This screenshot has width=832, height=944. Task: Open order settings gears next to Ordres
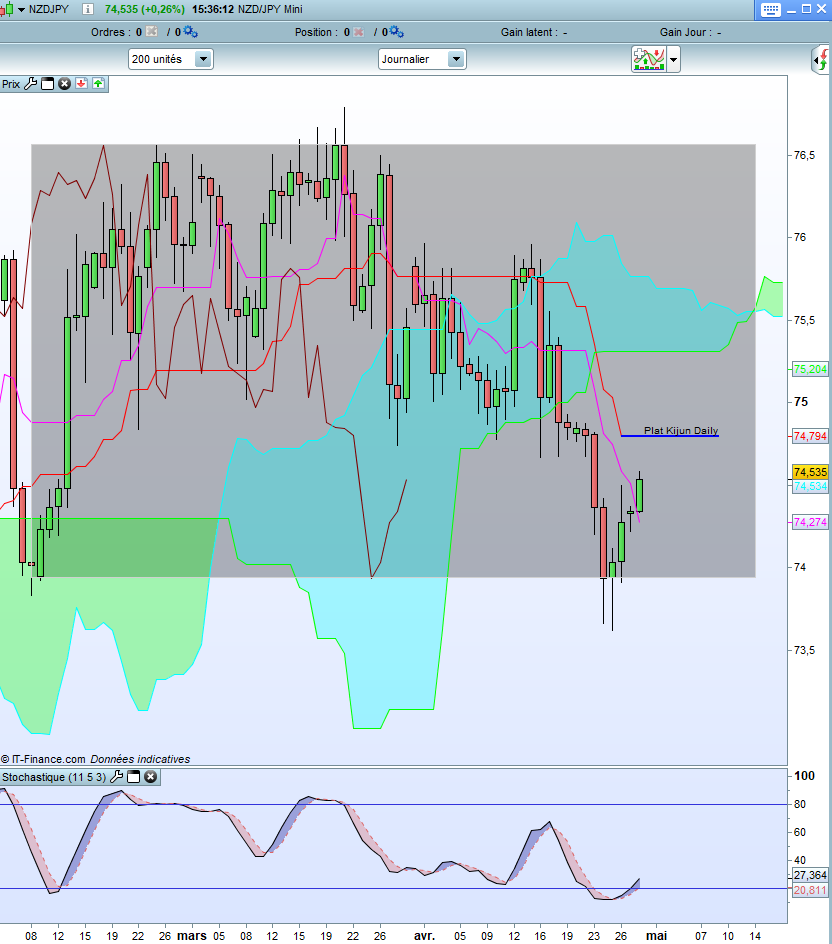(191, 31)
